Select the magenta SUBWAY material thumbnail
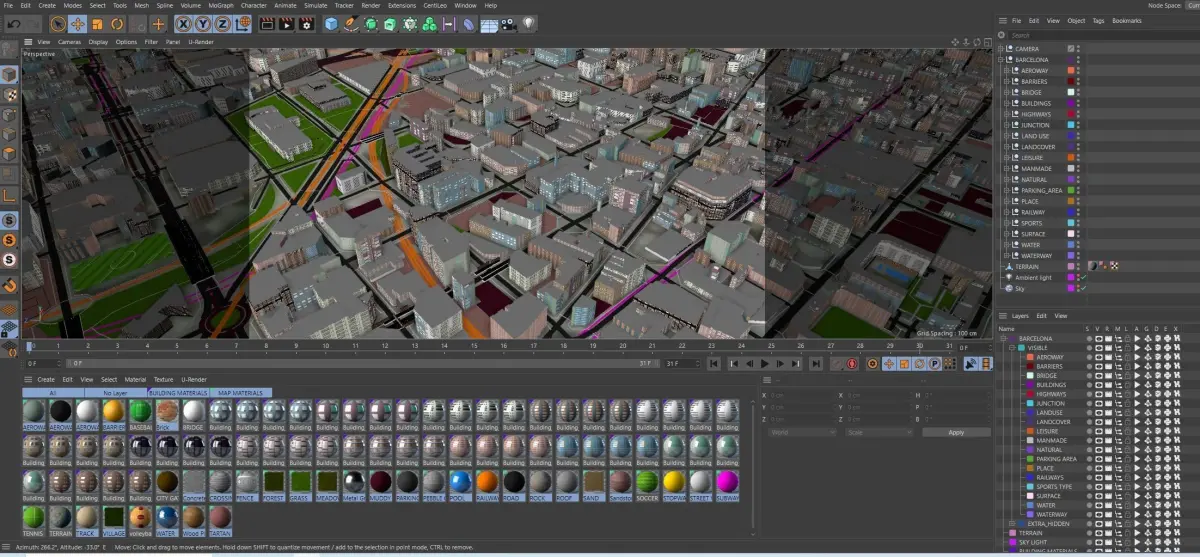The width and height of the screenshot is (1200, 557). point(727,483)
